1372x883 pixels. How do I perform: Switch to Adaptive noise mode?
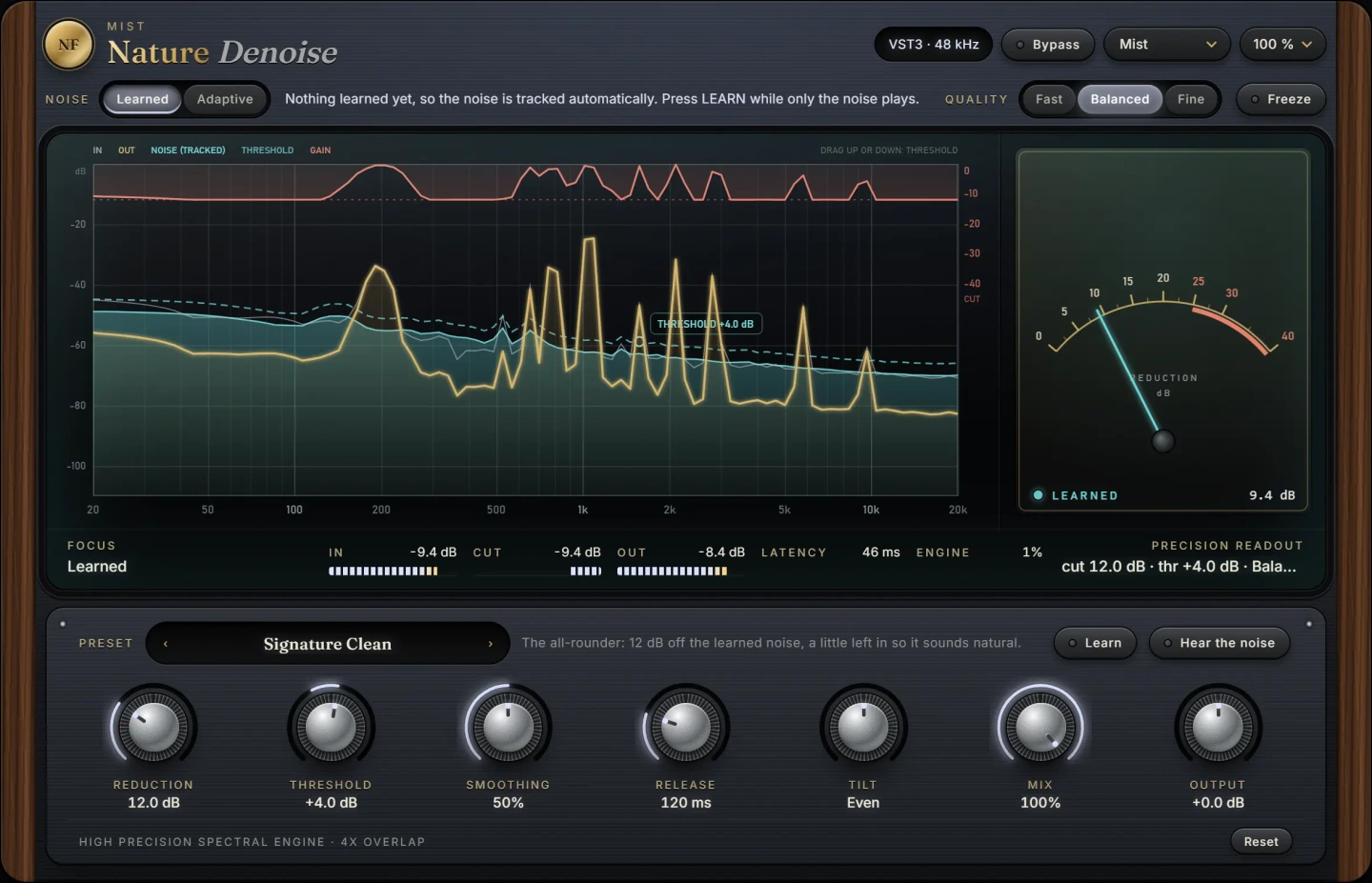225,99
